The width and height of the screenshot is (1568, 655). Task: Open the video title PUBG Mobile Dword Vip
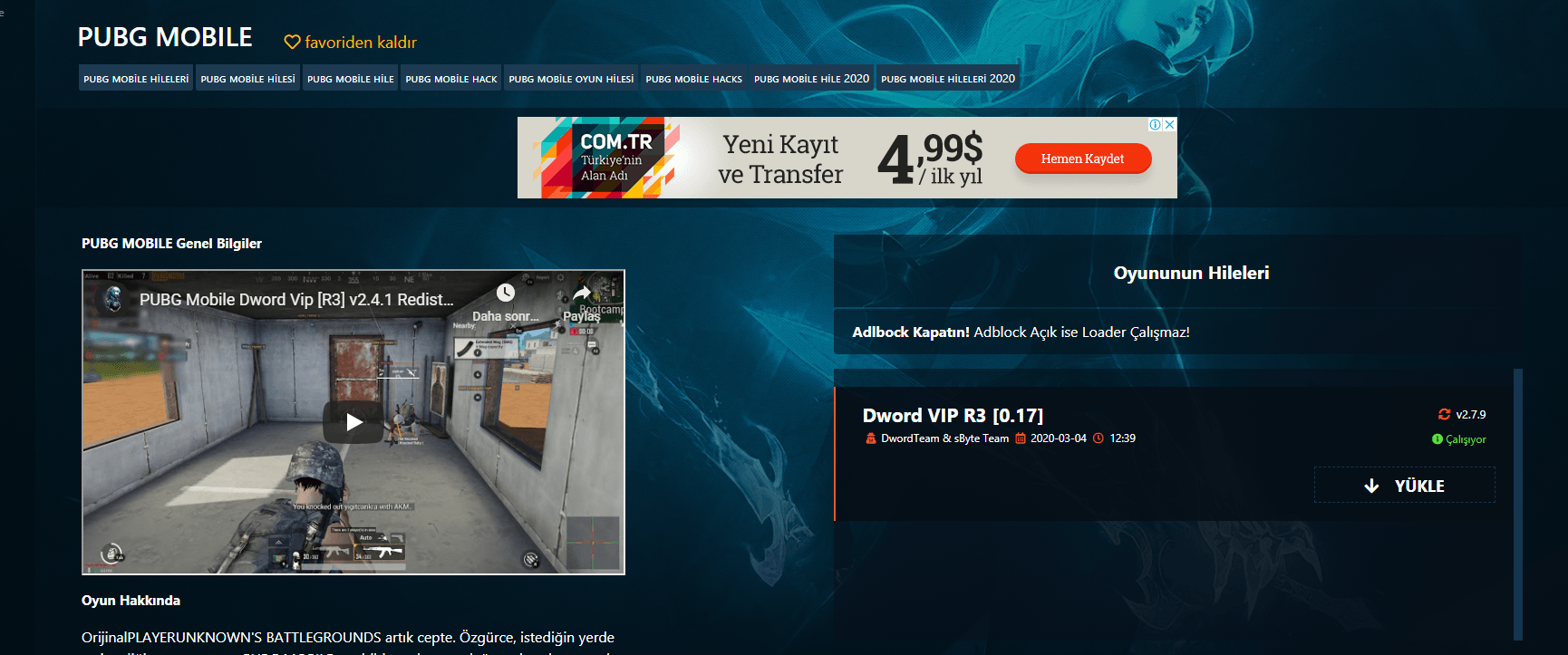(x=296, y=300)
